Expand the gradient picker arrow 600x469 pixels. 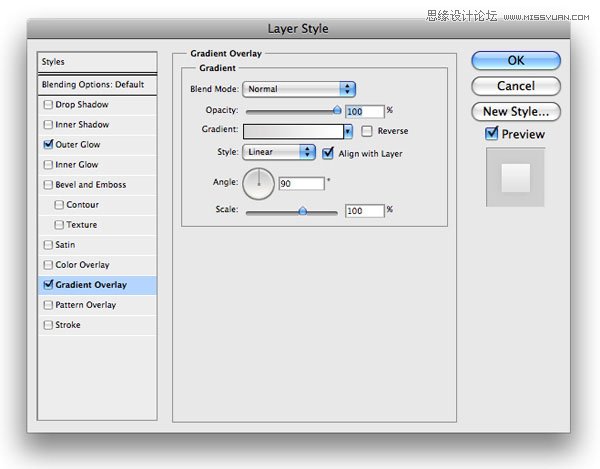coord(348,131)
